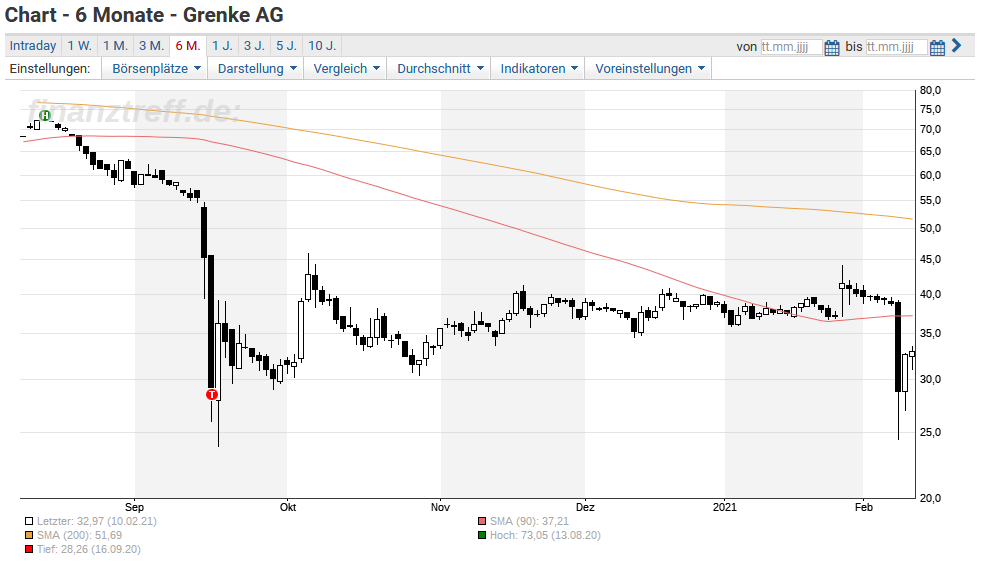Select the 3 J. time range tab

pos(254,46)
